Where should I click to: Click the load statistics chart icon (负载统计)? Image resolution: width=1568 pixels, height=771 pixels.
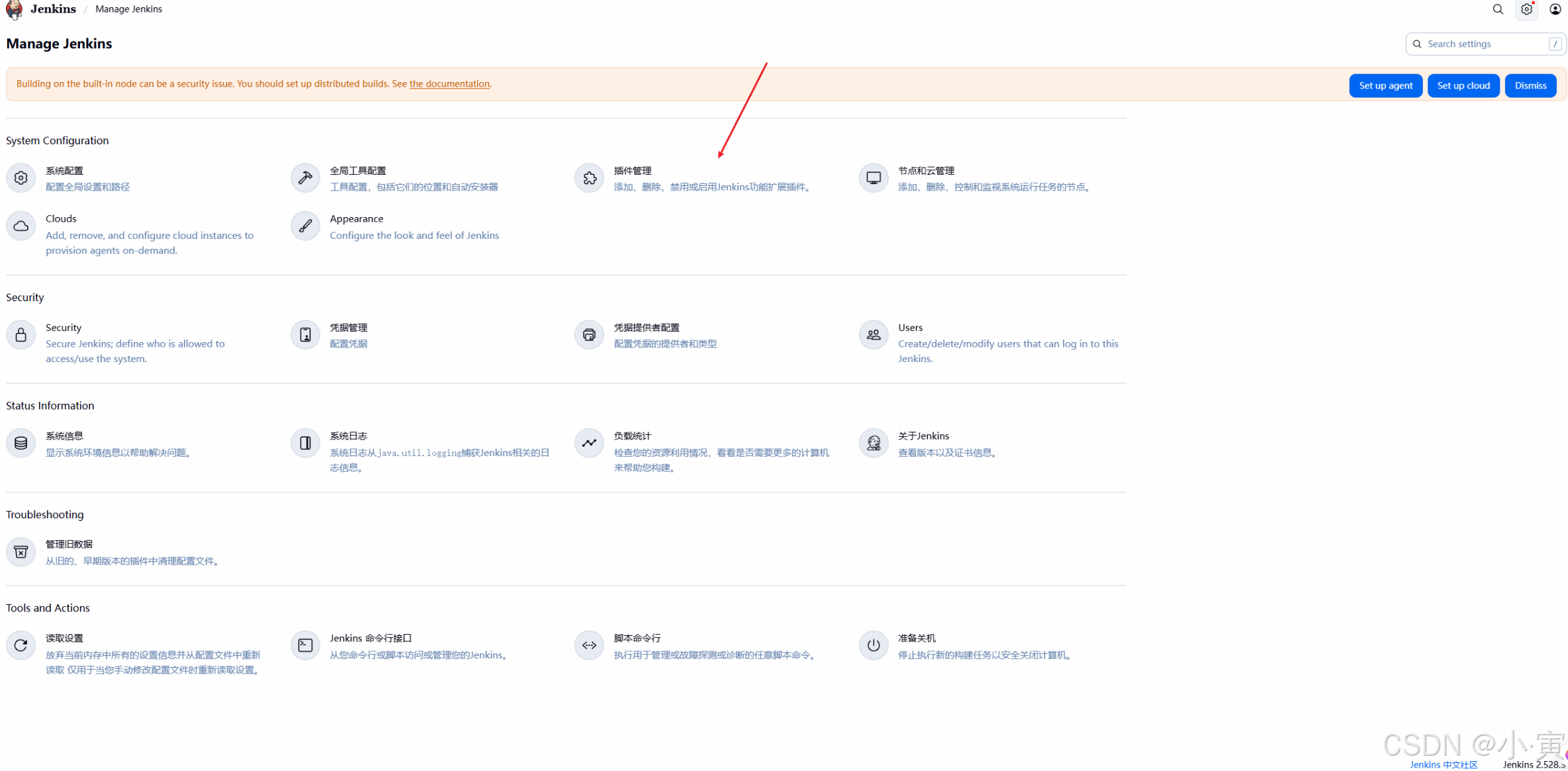tap(589, 443)
